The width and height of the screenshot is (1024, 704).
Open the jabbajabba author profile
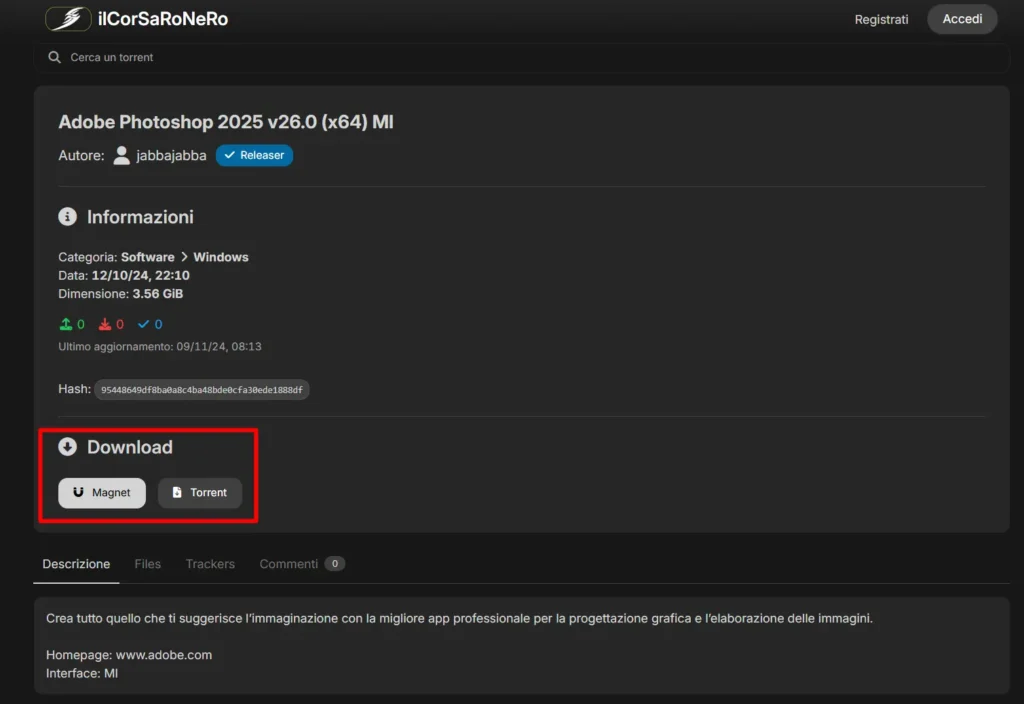(x=171, y=155)
